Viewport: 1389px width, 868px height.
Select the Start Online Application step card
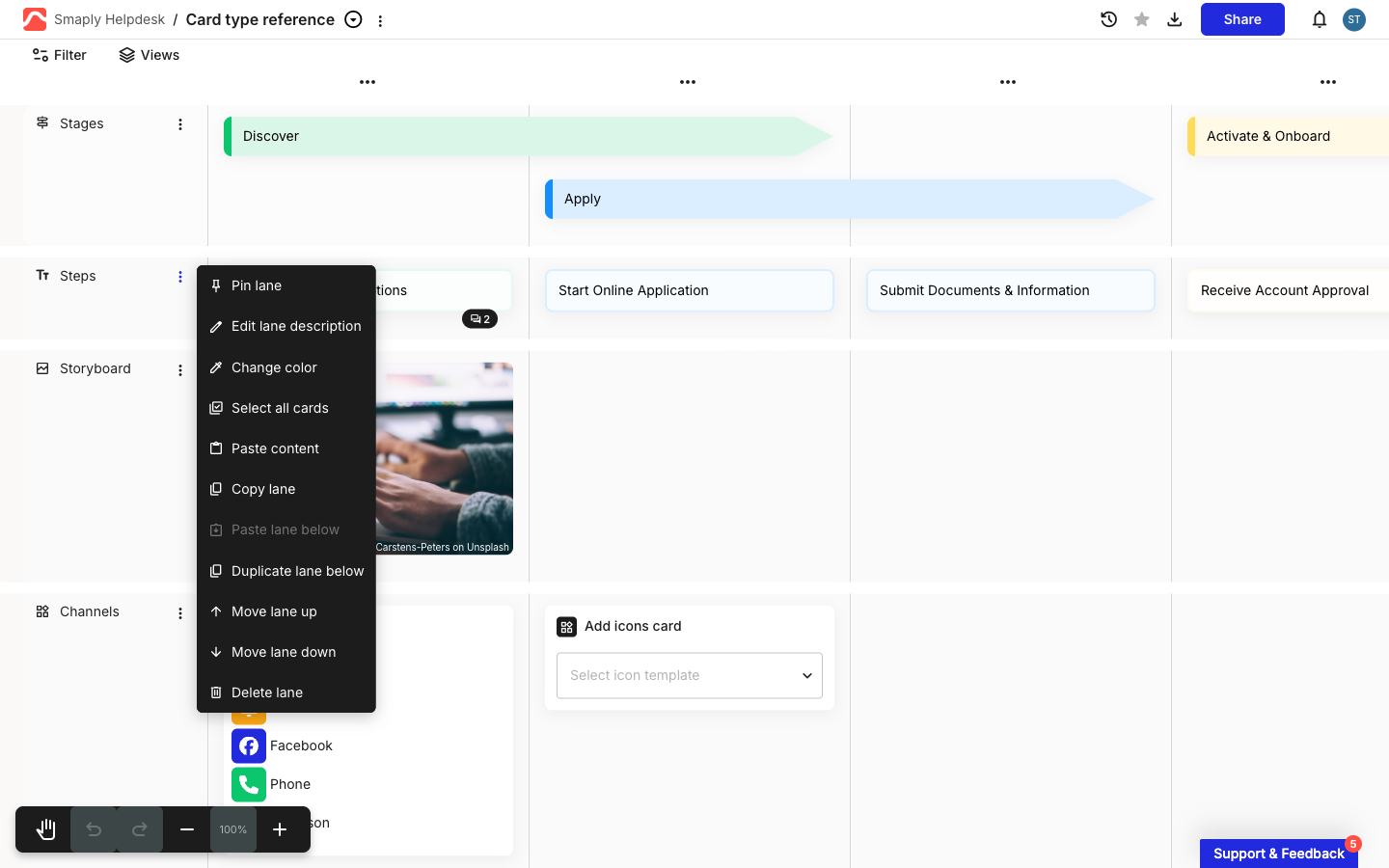click(x=690, y=290)
